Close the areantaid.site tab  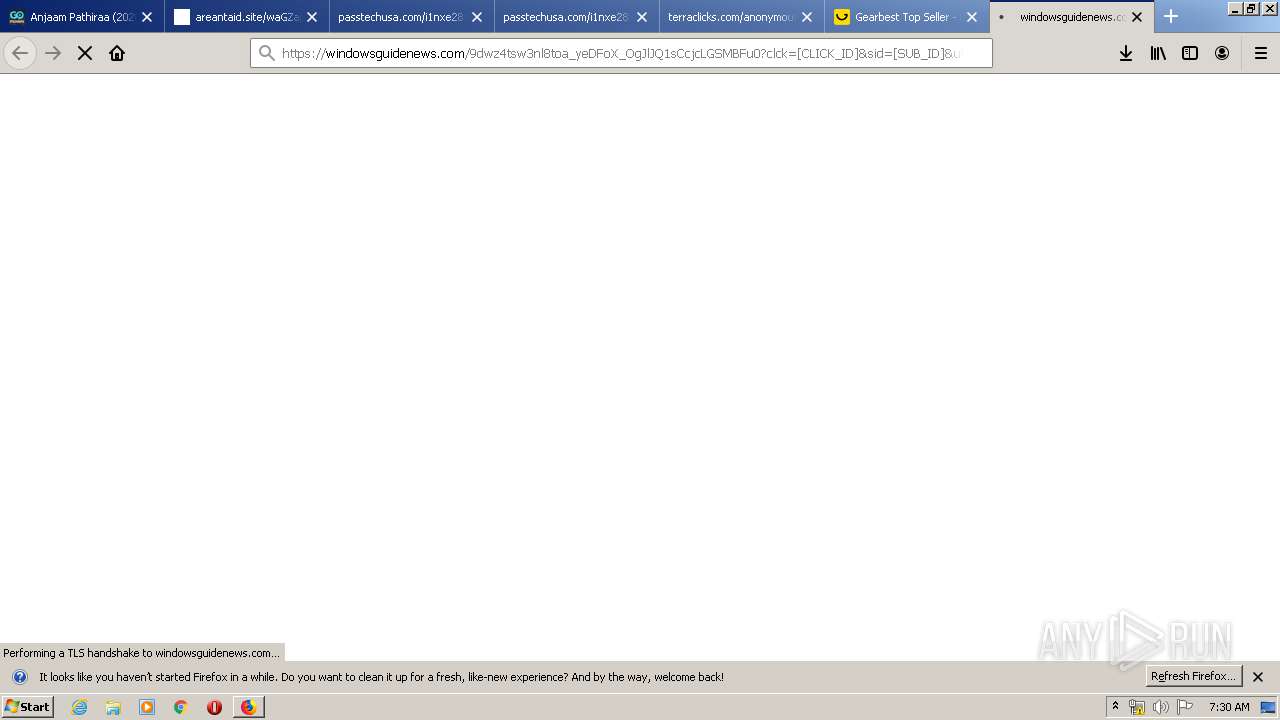(312, 17)
